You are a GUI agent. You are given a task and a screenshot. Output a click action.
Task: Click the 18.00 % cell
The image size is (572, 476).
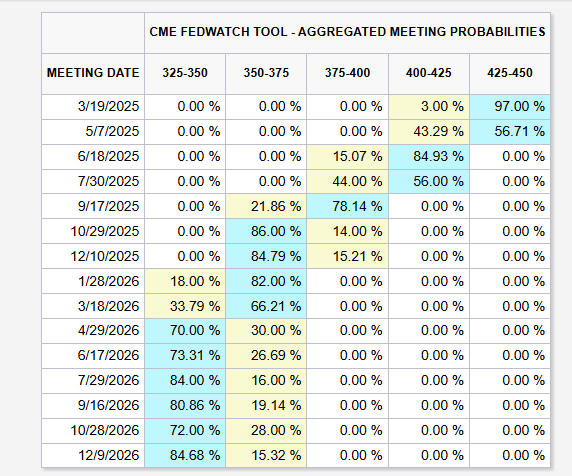click(x=185, y=281)
